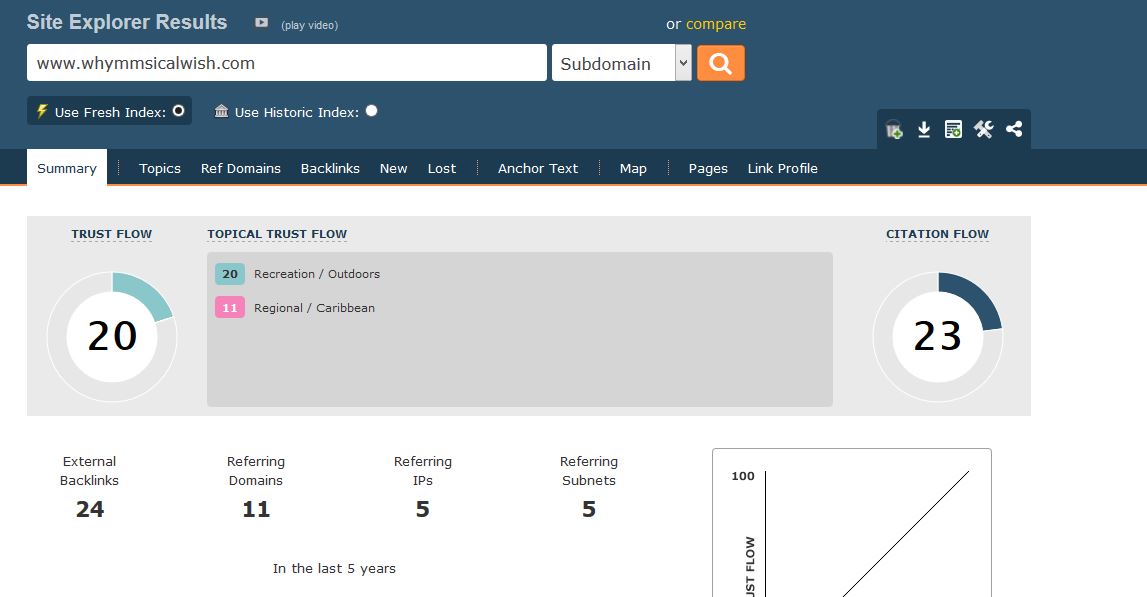Click the Referring Domains count 11
Screen dimensions: 1147x597
256,509
